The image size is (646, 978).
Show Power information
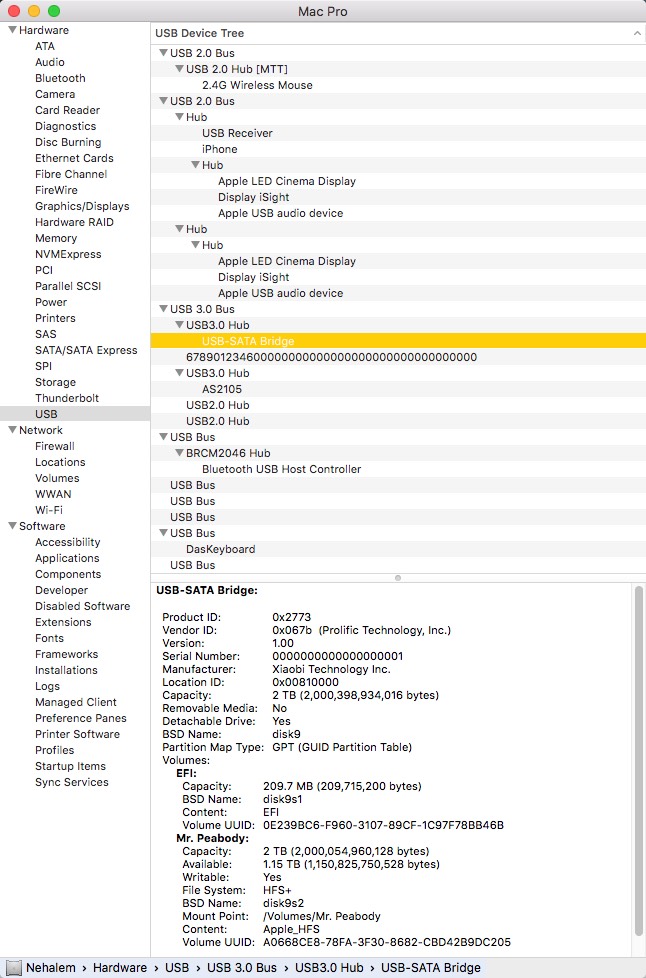51,303
